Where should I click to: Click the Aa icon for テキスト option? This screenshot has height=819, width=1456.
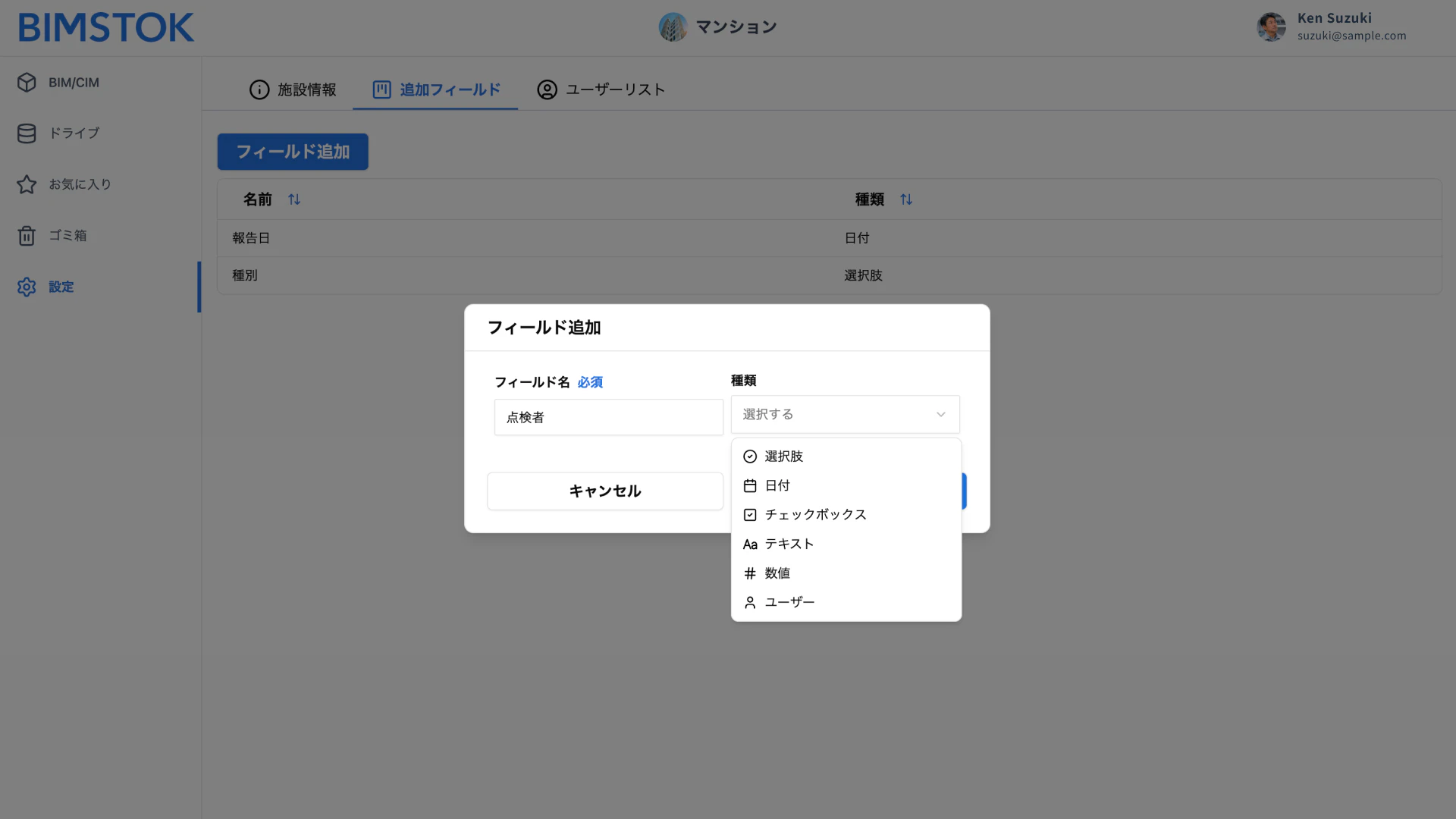(x=750, y=544)
